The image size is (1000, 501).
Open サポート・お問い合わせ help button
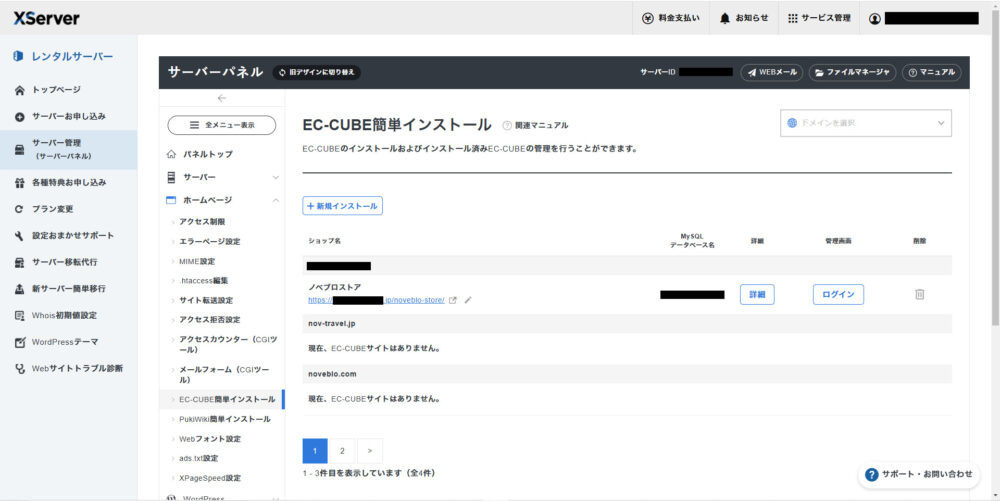(919, 474)
